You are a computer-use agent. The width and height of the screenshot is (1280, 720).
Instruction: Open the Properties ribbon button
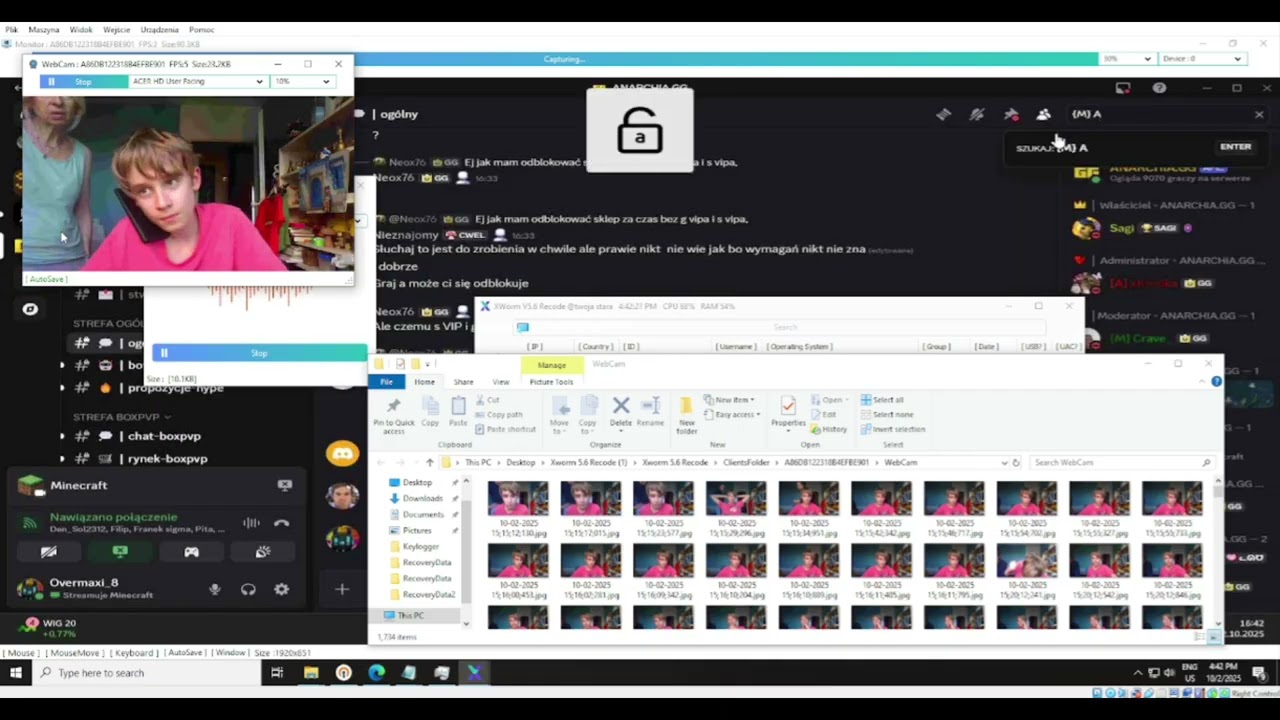pyautogui.click(x=788, y=410)
